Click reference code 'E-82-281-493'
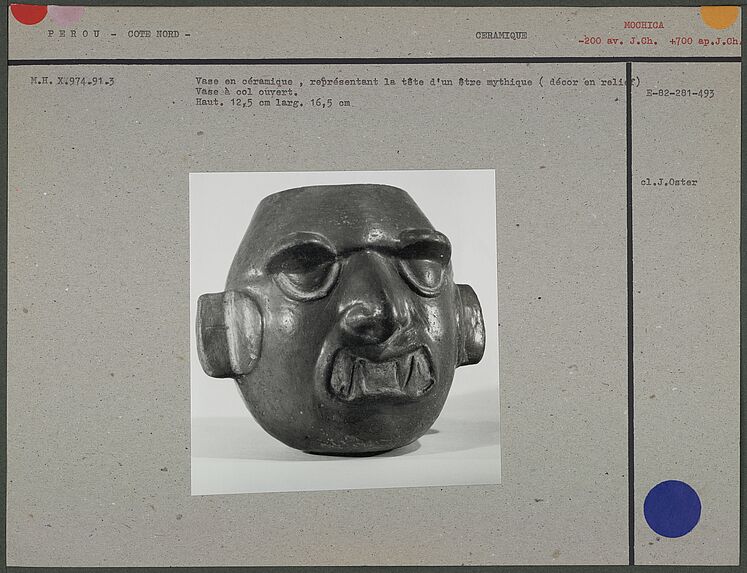747x573 pixels. coord(680,93)
